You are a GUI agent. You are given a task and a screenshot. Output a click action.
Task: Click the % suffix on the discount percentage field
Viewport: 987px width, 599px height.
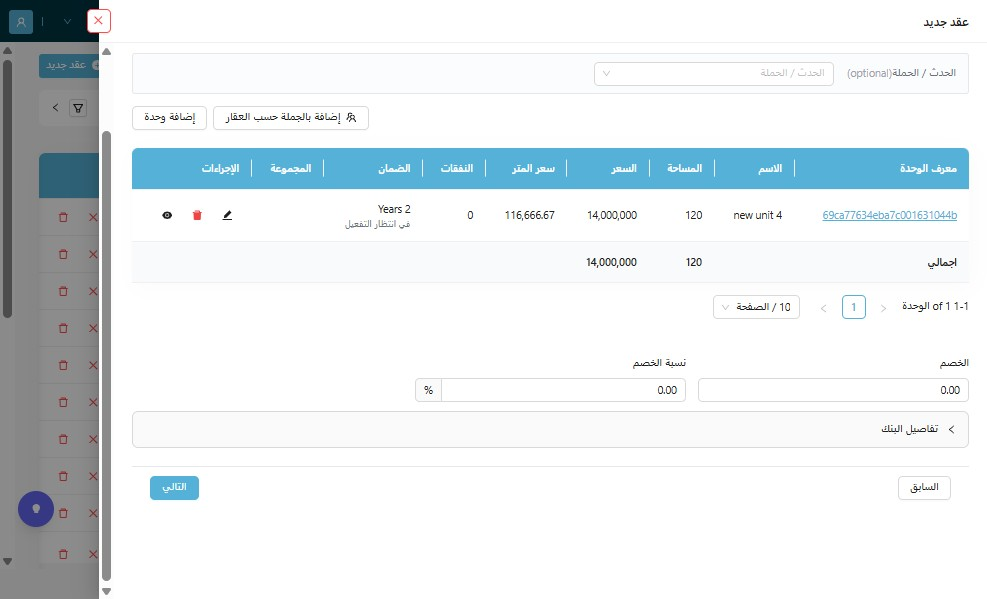(x=429, y=390)
